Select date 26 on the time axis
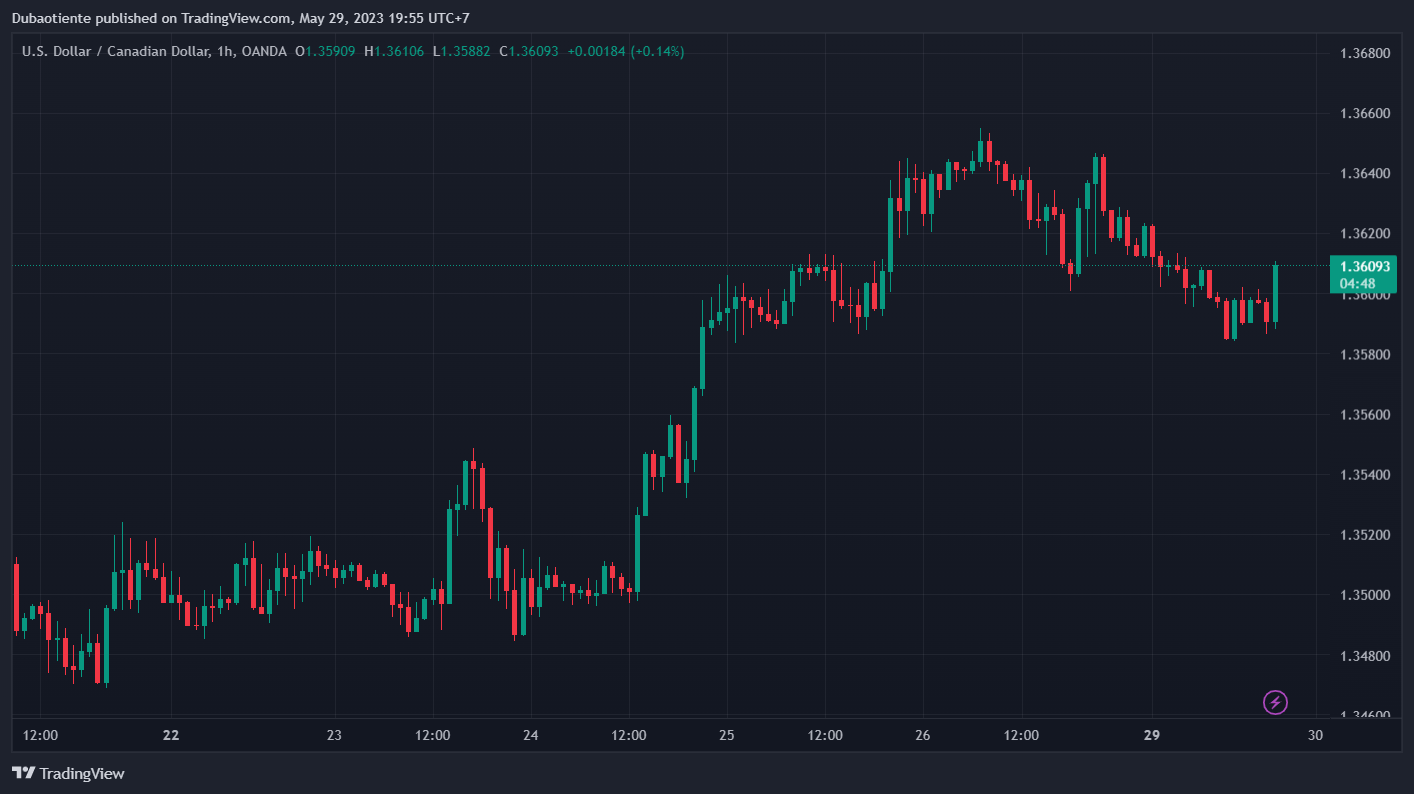Screen dimensions: 1414x794 pyautogui.click(x=922, y=735)
